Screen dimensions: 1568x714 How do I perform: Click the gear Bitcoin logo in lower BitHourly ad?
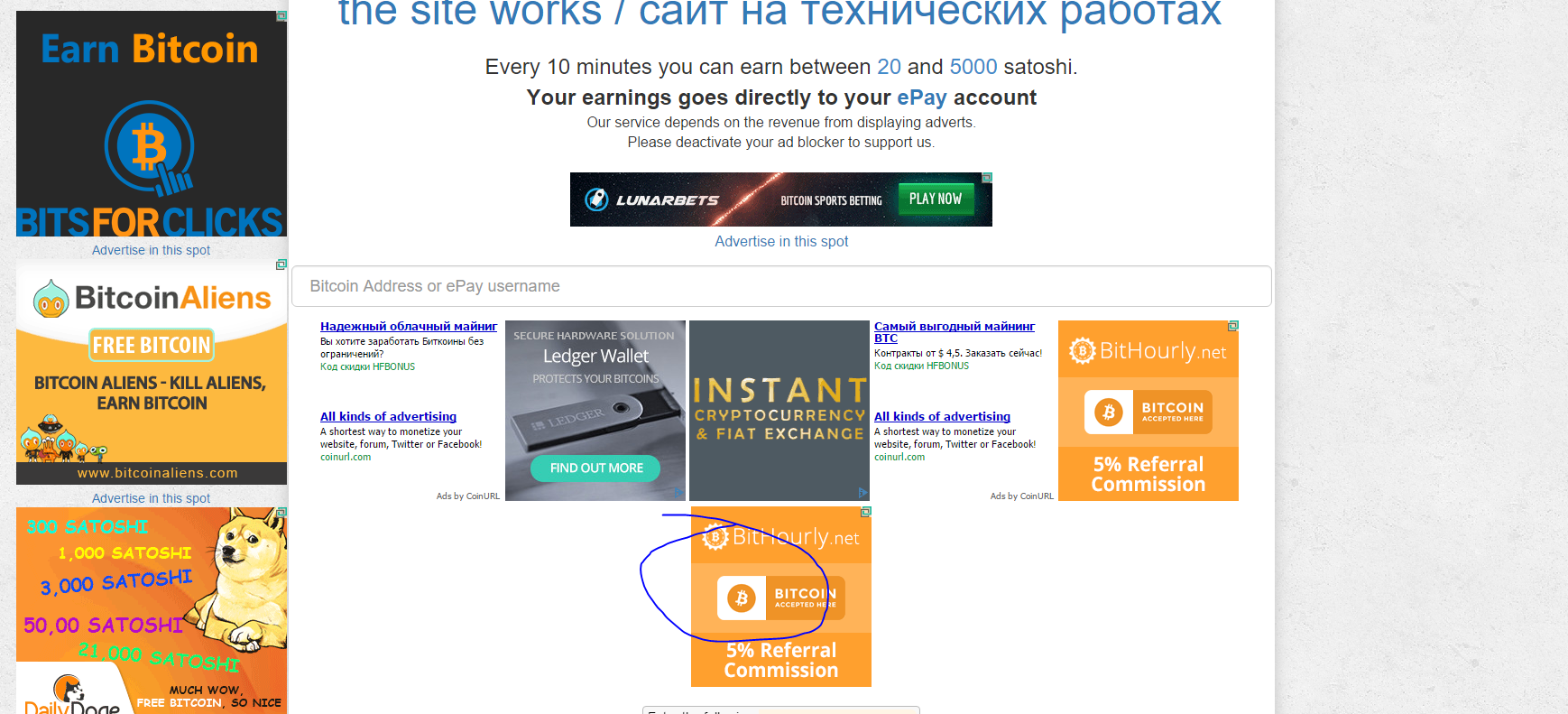tap(715, 537)
